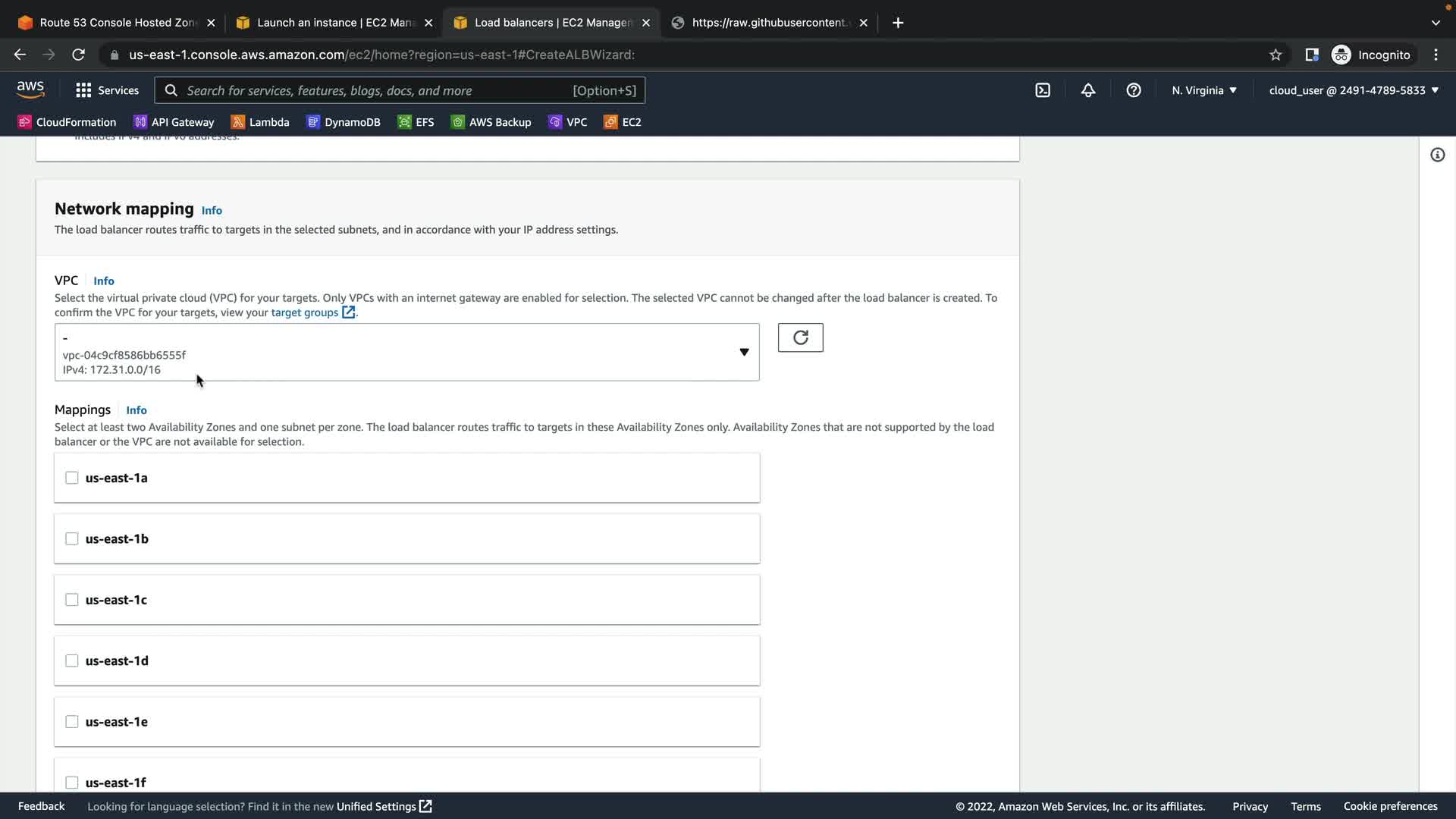Viewport: 1456px width, 819px height.
Task: Open the Services grid menu
Action: tap(107, 90)
